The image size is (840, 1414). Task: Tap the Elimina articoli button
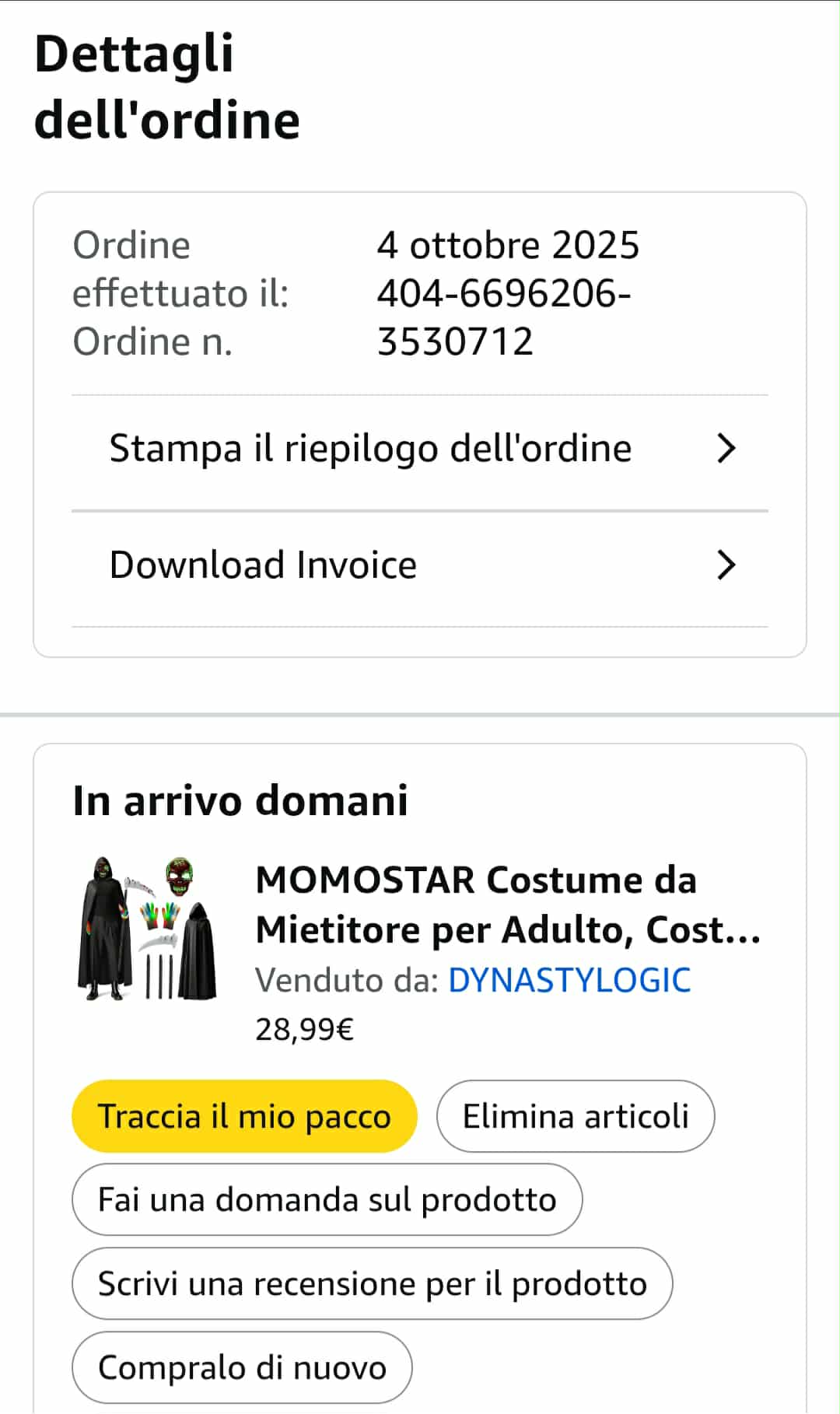point(575,1116)
